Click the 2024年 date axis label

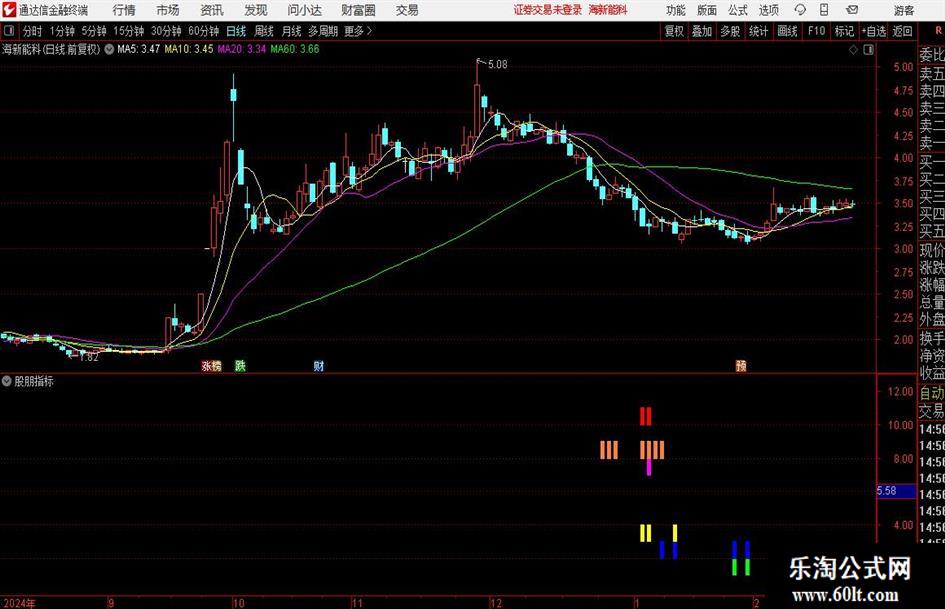(20, 603)
